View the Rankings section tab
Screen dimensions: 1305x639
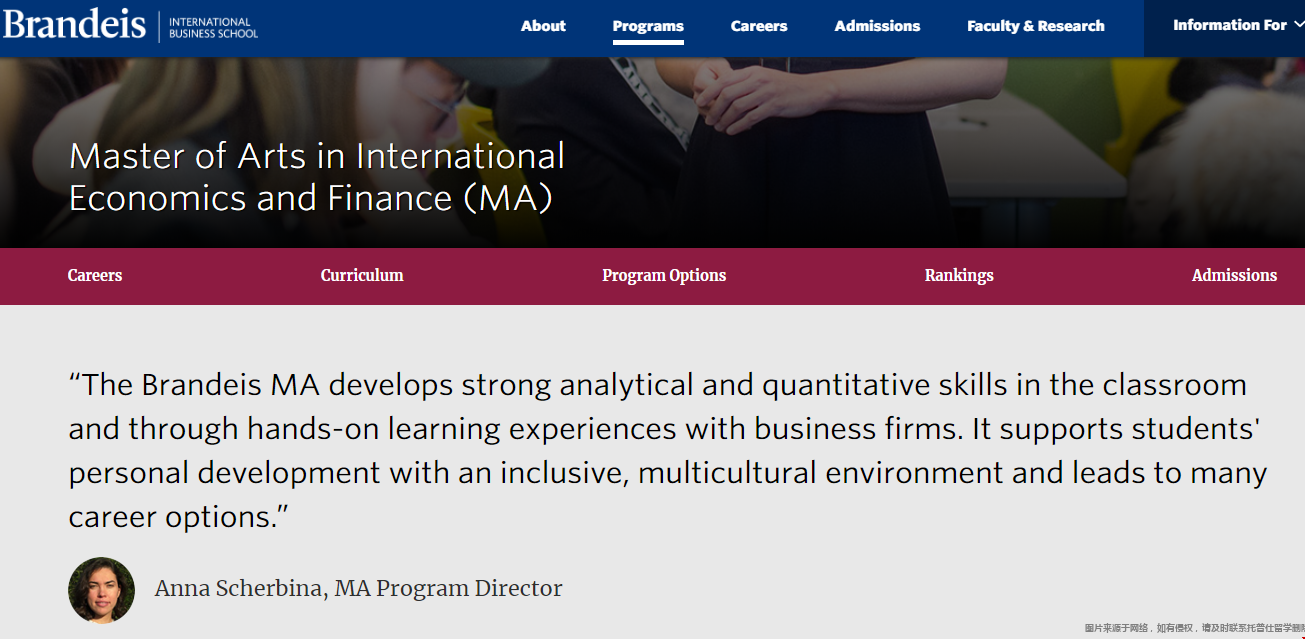click(x=959, y=275)
